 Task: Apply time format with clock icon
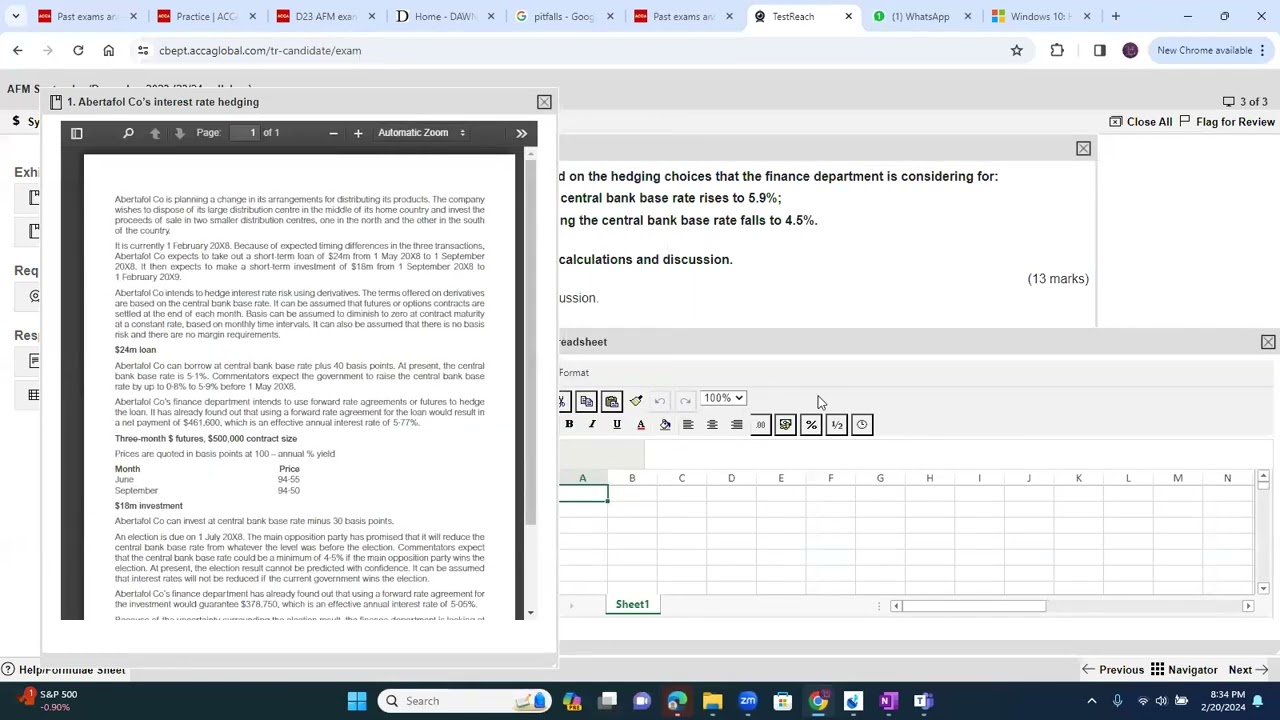pyautogui.click(x=862, y=425)
